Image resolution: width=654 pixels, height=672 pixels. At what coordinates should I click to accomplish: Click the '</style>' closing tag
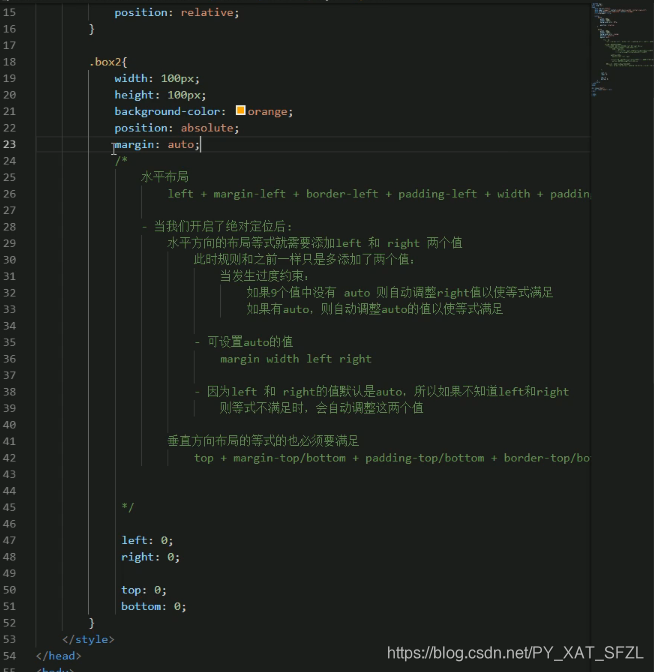[x=88, y=639]
